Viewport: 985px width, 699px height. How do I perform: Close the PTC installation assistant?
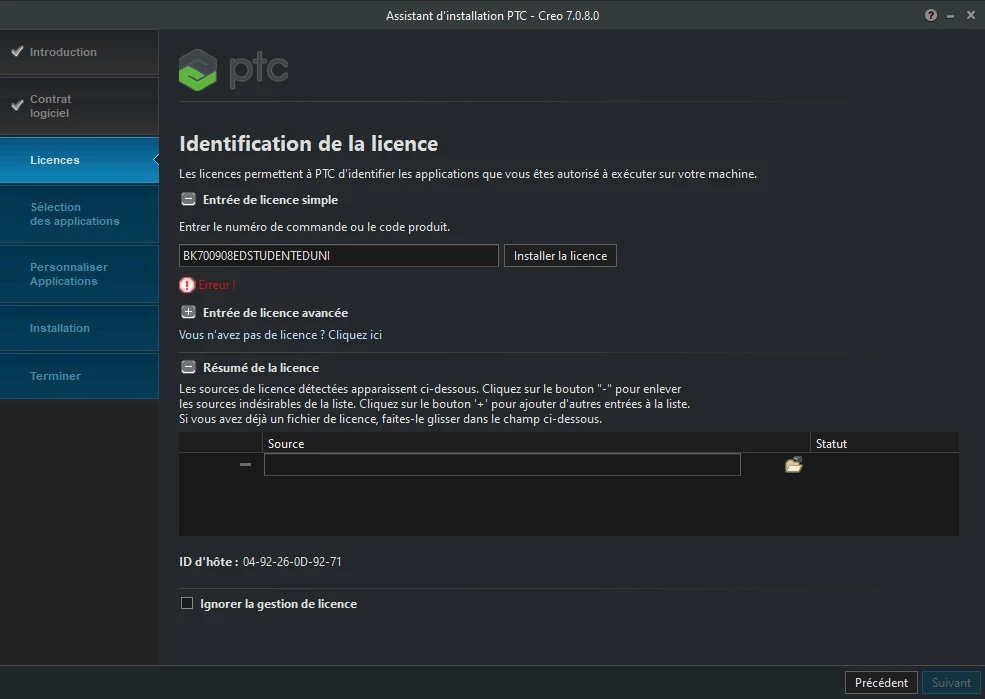point(971,15)
